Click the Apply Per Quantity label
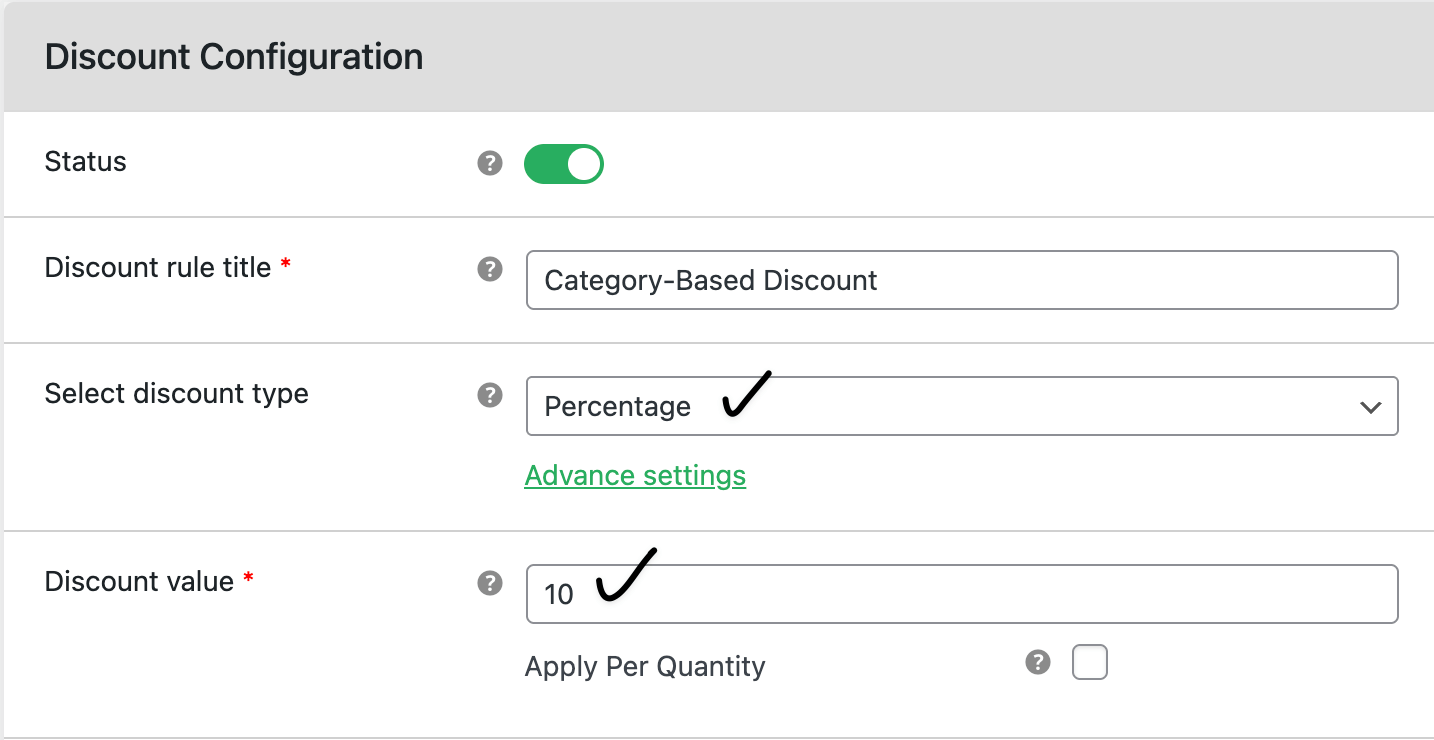 (645, 666)
